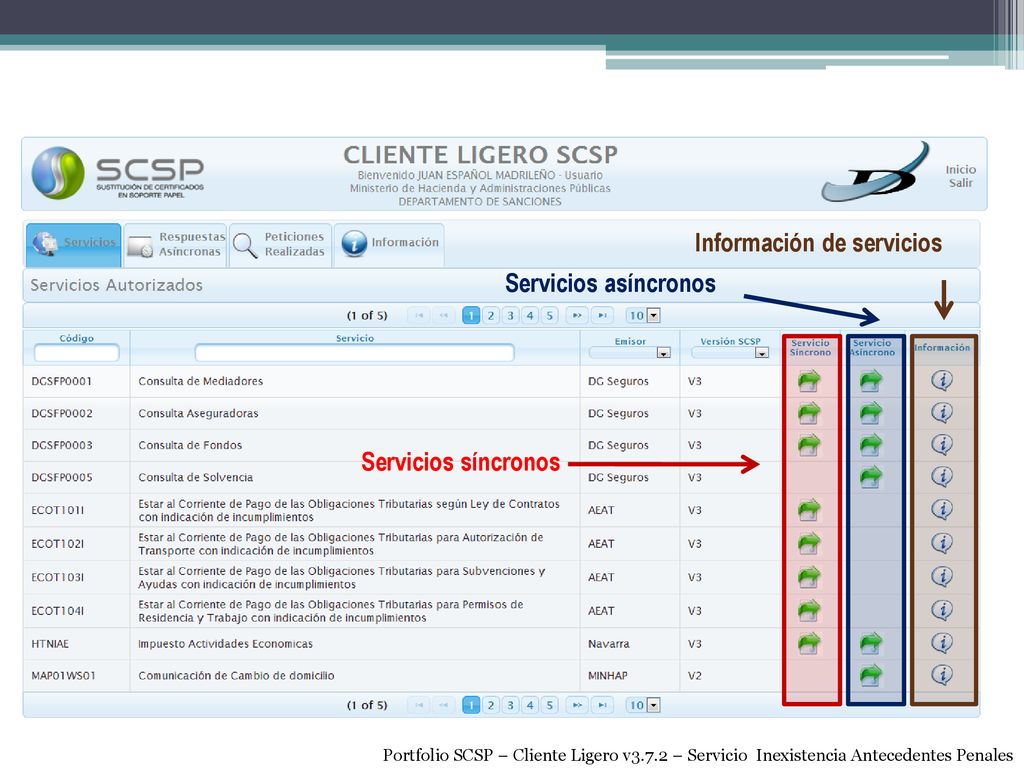Go to next page in top paginator

tap(577, 315)
